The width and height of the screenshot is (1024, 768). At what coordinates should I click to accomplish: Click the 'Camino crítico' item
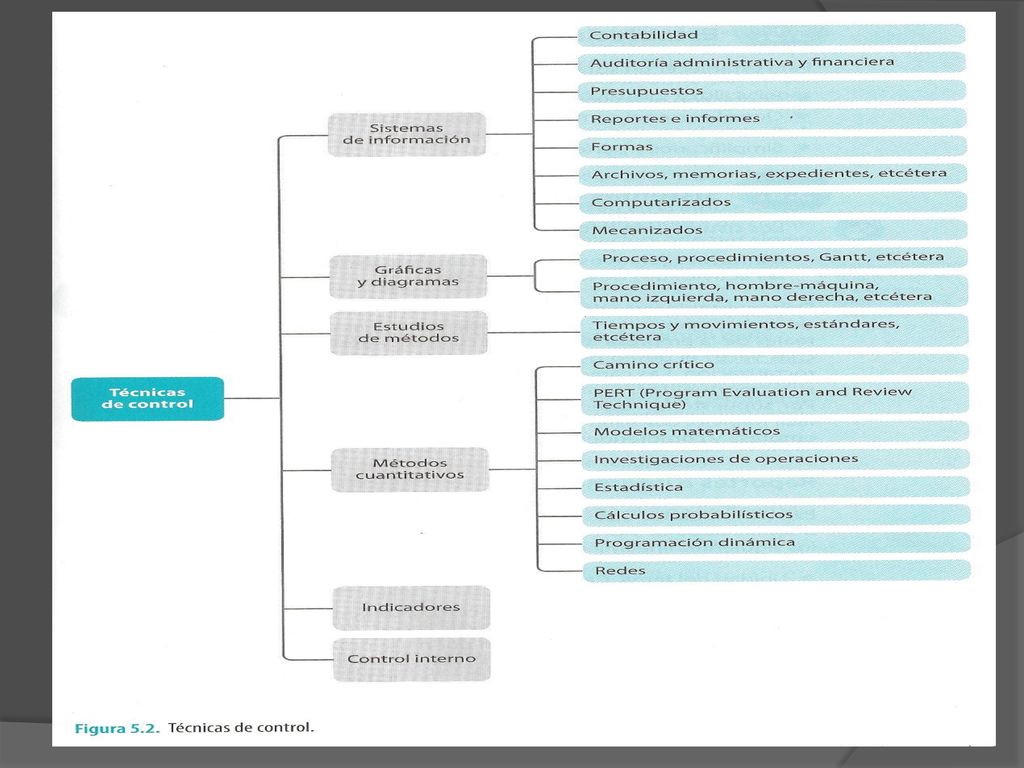775,364
